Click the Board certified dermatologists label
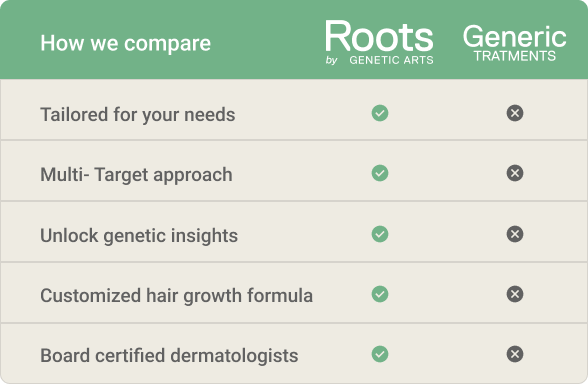Screen dimensions: 588x384 coord(169,356)
